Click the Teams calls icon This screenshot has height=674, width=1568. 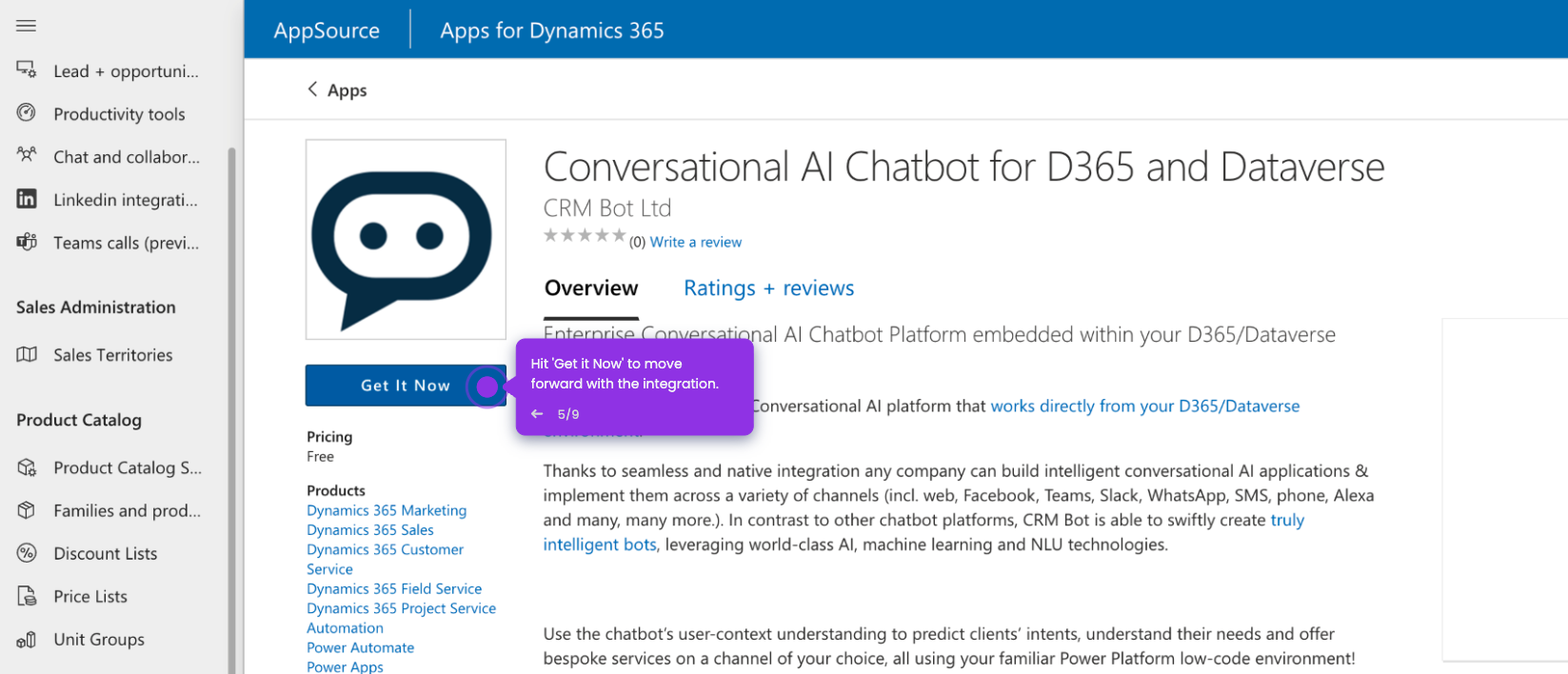tap(27, 242)
